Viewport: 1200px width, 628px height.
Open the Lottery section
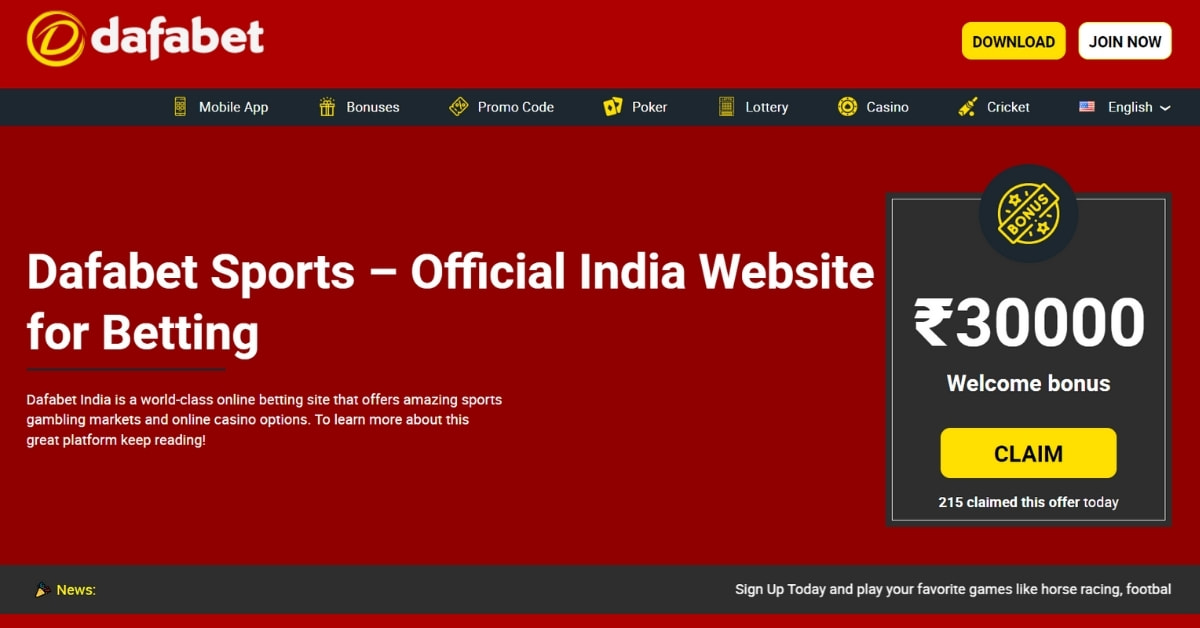pos(754,107)
